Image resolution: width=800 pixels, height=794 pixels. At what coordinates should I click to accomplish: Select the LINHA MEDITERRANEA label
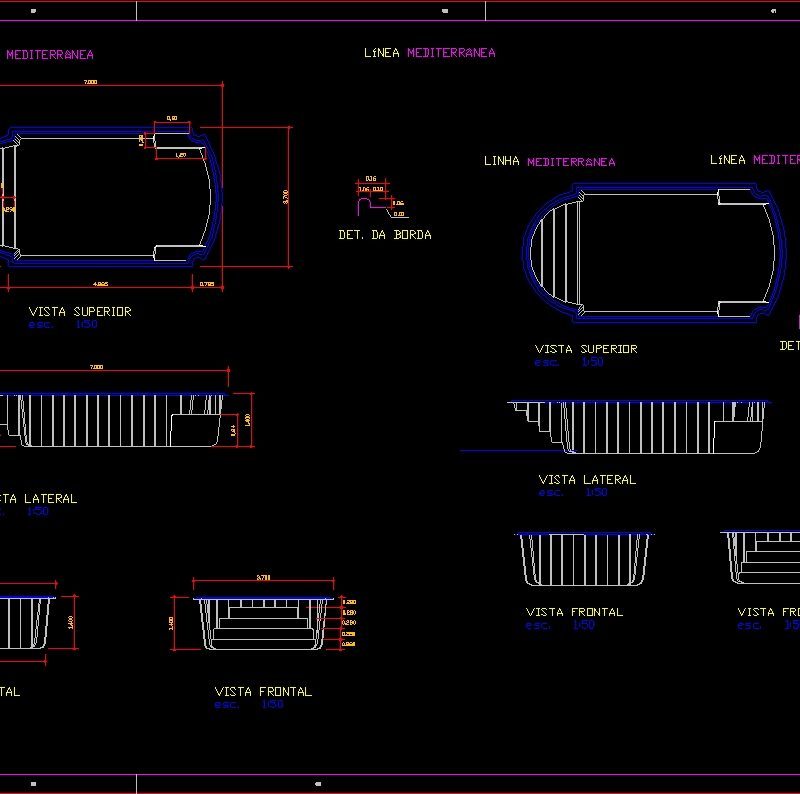pyautogui.click(x=550, y=160)
